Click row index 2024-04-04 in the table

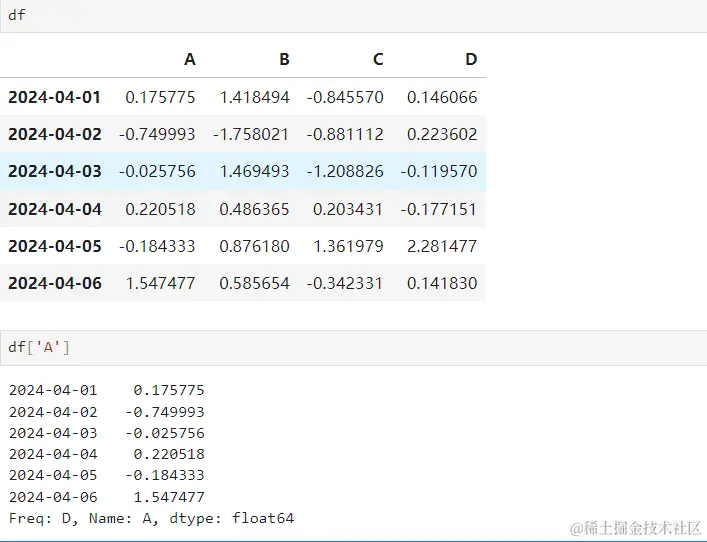click(55, 209)
